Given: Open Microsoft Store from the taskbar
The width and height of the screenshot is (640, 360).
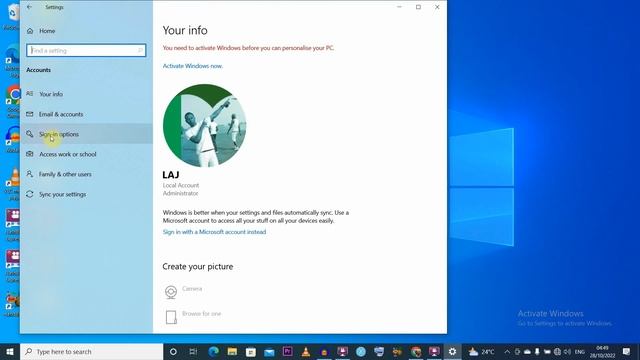Looking at the screenshot, I should click(251, 351).
